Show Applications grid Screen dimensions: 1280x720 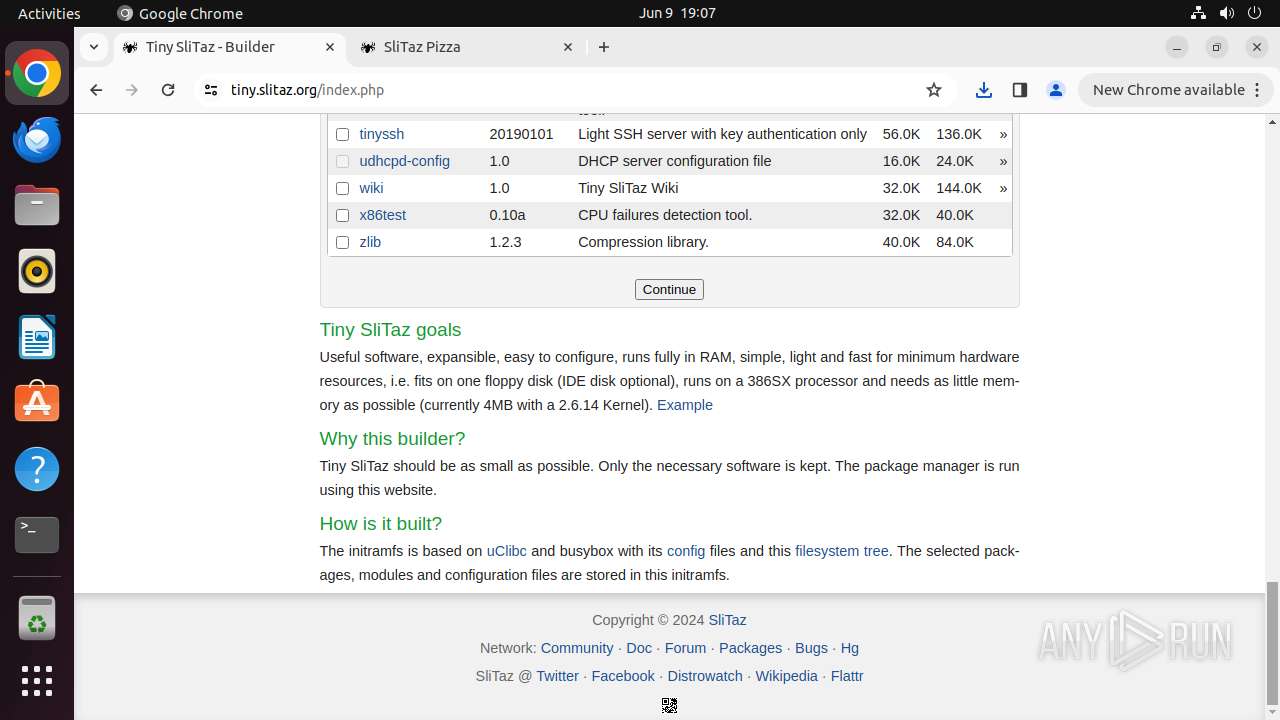[x=37, y=681]
